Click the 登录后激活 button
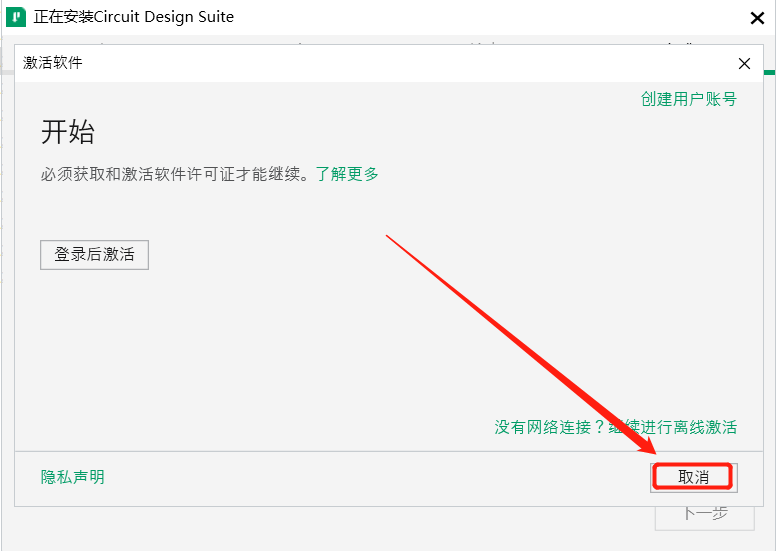 (x=94, y=255)
